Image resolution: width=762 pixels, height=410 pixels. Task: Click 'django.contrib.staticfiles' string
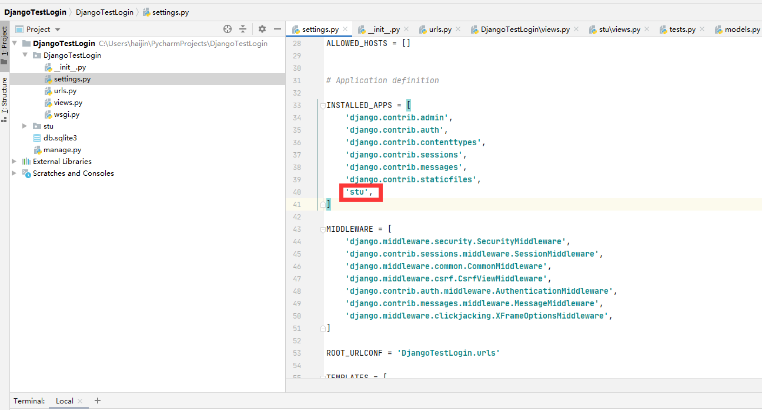point(413,180)
